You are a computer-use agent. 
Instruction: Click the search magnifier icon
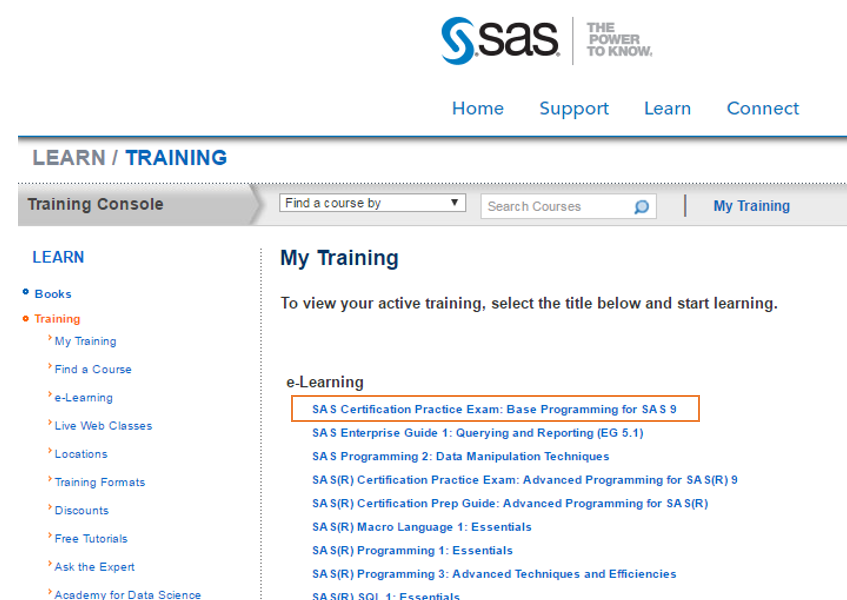tap(641, 207)
